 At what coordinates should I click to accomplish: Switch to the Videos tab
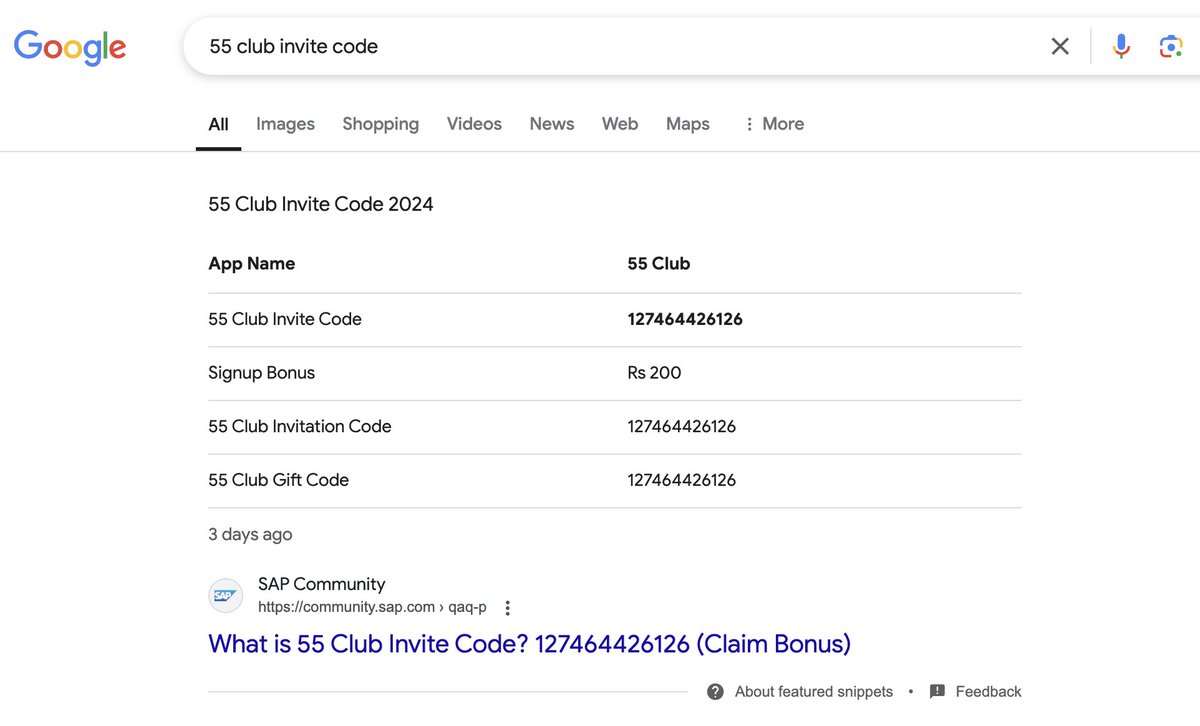coord(474,124)
